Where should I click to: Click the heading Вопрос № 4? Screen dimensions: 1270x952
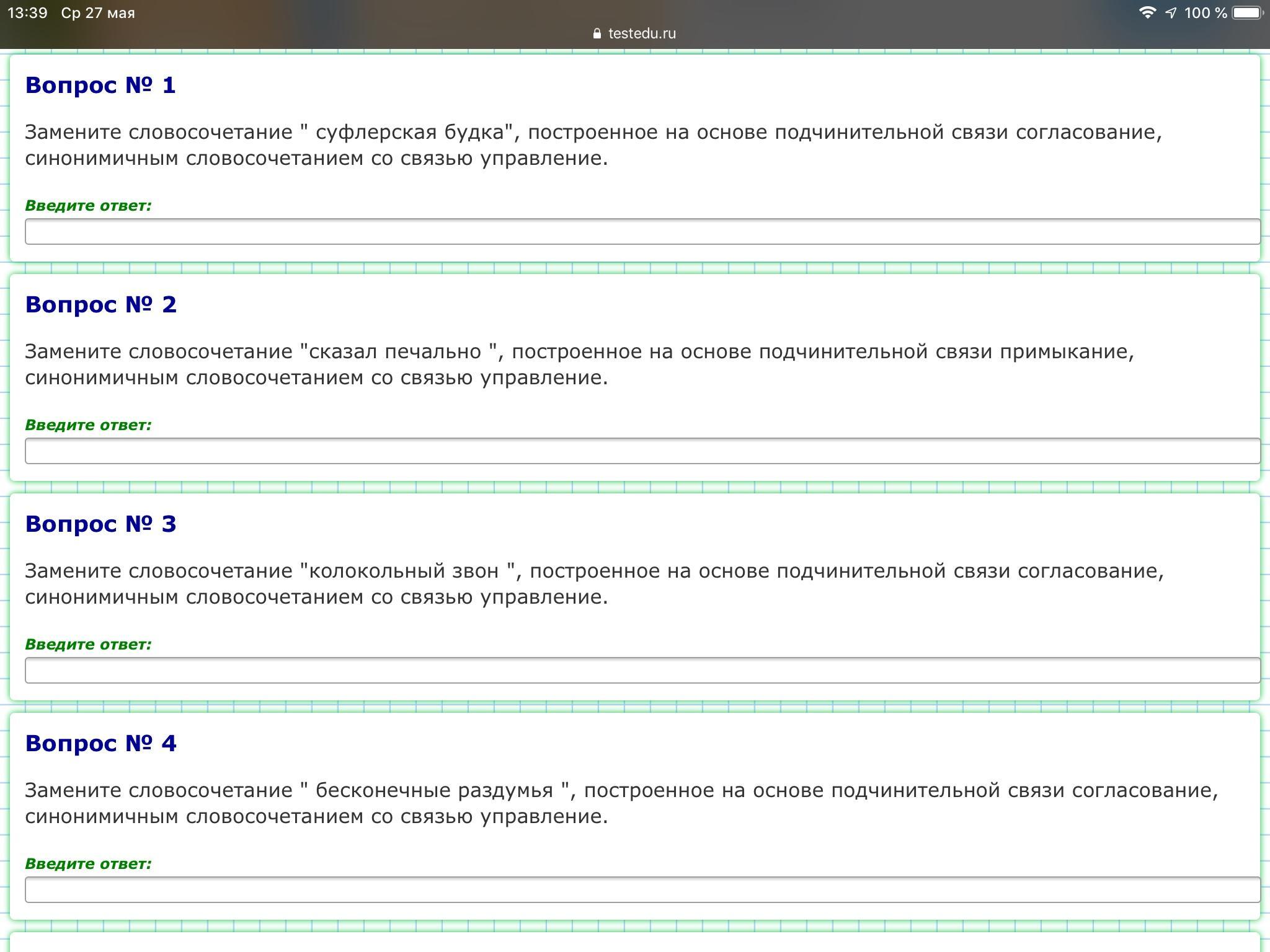pyautogui.click(x=100, y=743)
